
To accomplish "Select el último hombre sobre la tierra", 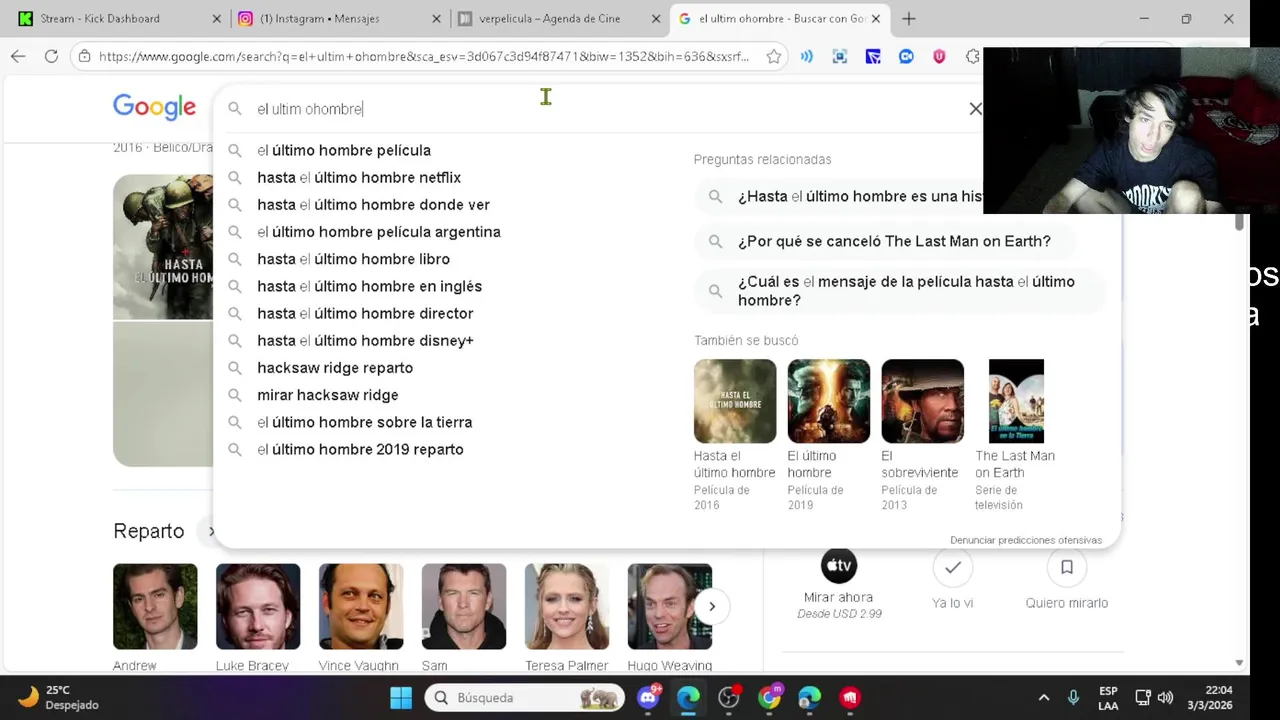I will 364,422.
